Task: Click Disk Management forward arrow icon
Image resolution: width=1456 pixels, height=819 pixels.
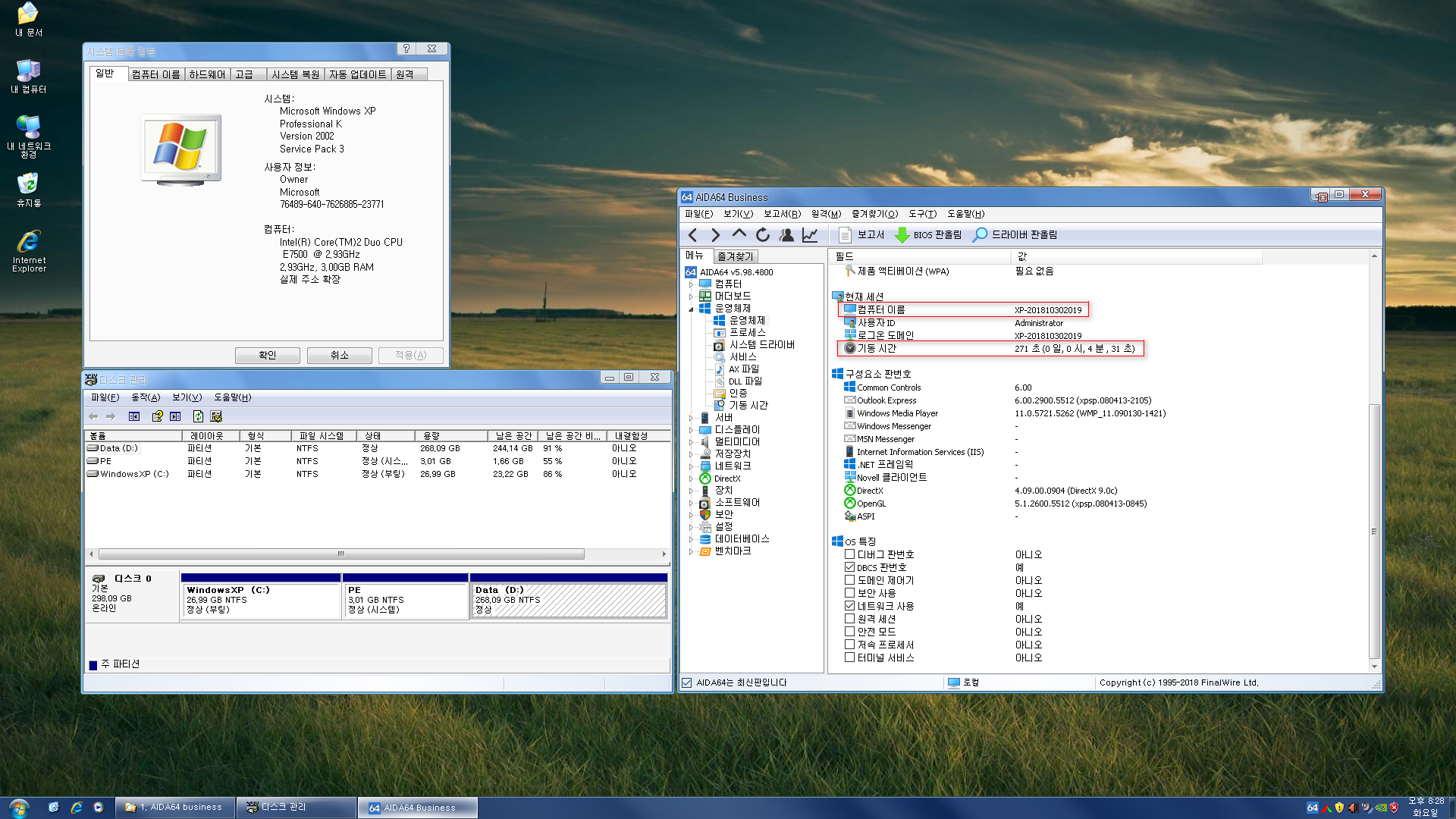Action: (111, 416)
